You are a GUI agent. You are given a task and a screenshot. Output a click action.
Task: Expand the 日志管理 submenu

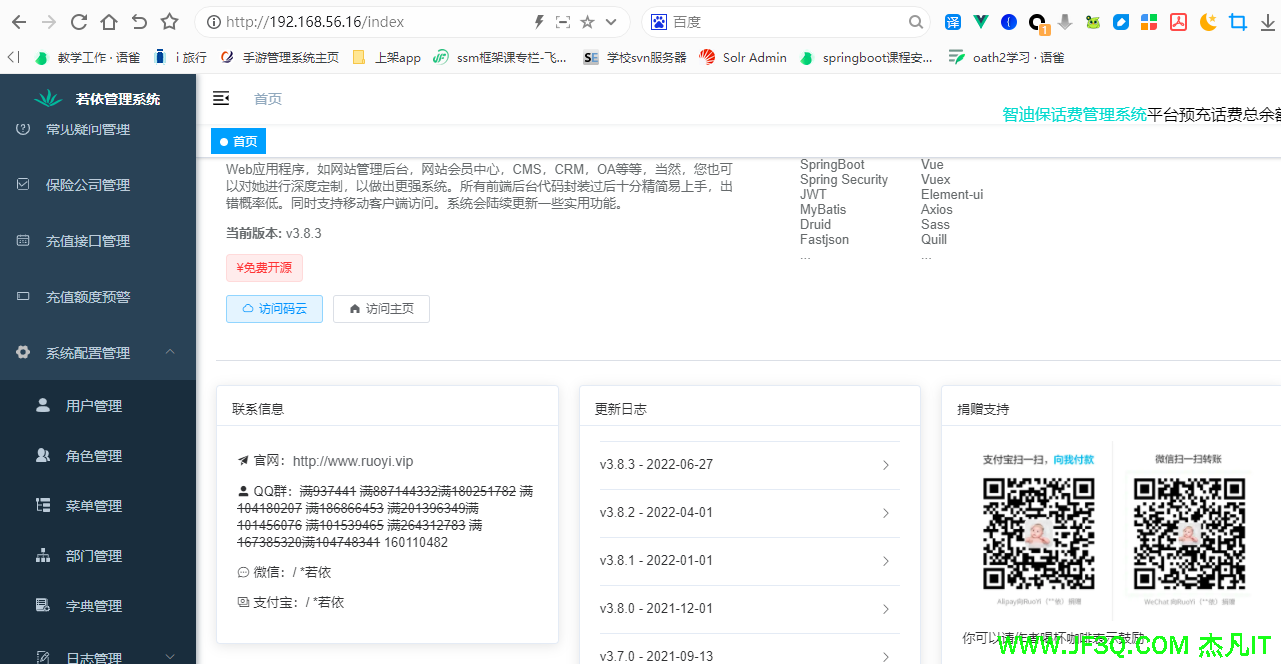click(x=170, y=656)
